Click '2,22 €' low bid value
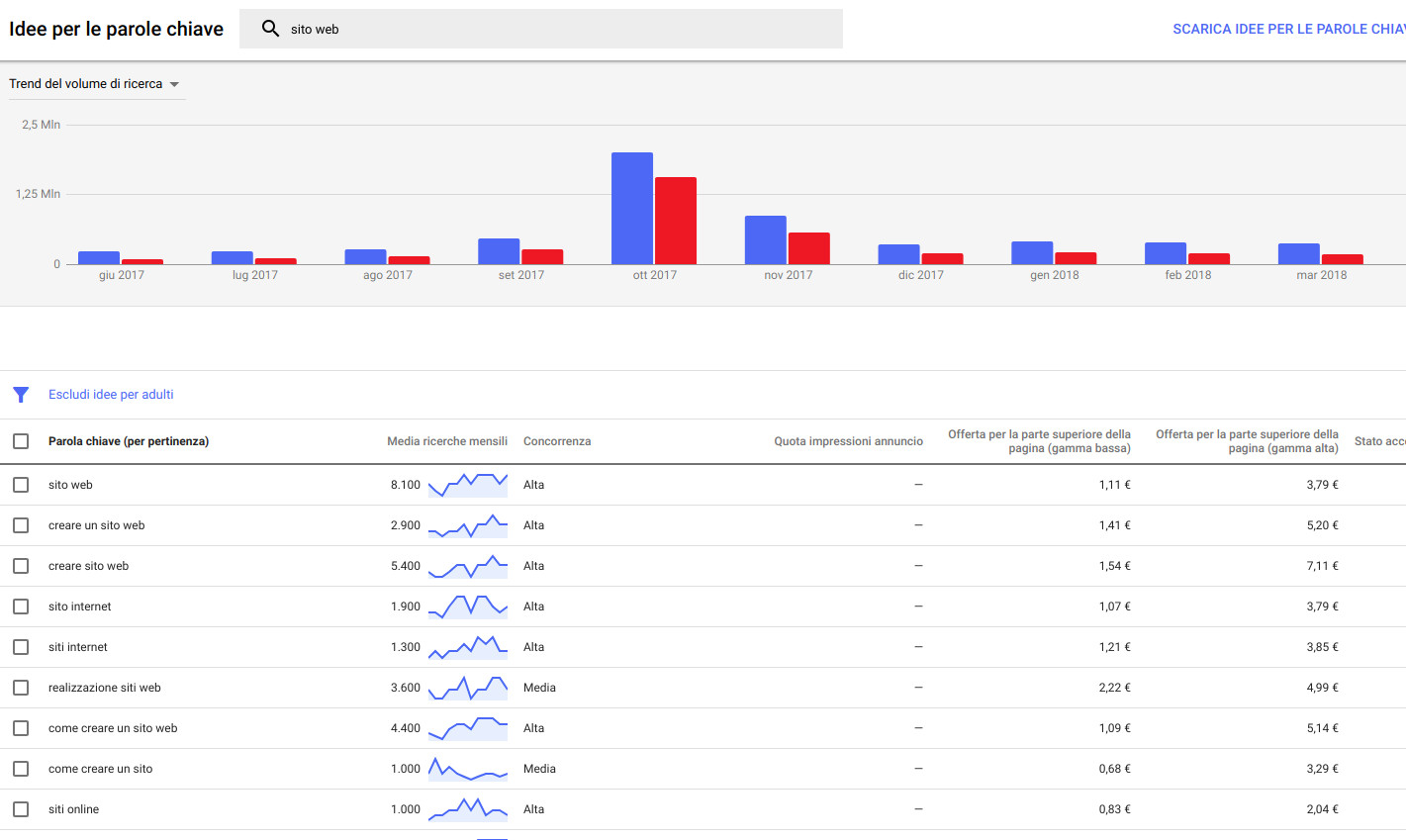Screen dimensions: 1406x840 tap(1114, 688)
